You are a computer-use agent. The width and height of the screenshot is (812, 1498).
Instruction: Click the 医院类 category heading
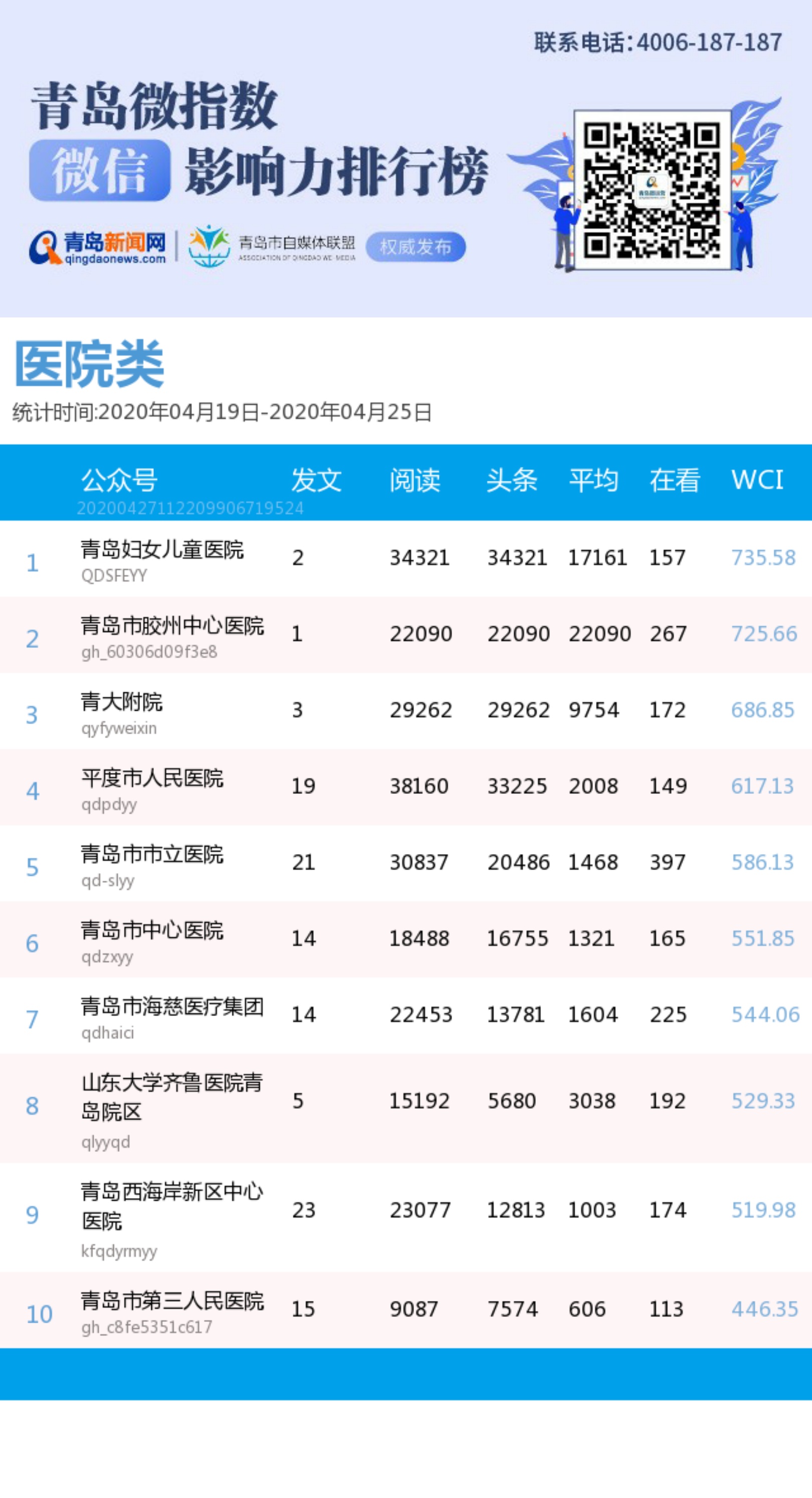[89, 364]
